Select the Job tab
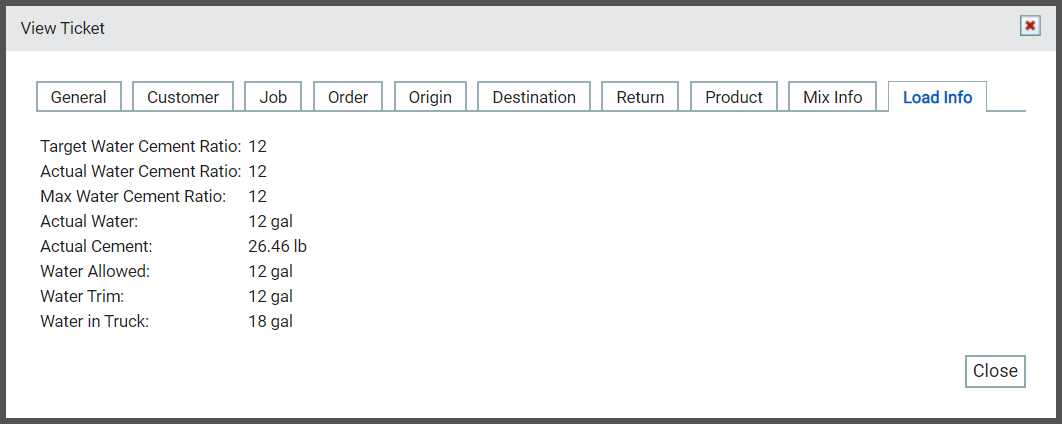The width and height of the screenshot is (1062, 424). 273,97
